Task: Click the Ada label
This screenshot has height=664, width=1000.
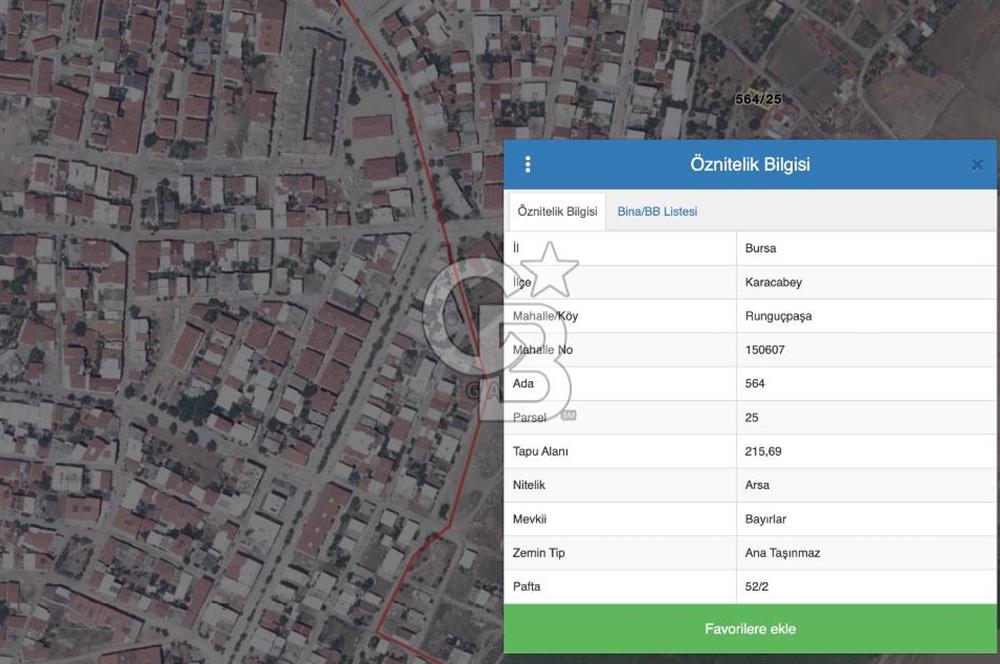Action: [x=523, y=383]
